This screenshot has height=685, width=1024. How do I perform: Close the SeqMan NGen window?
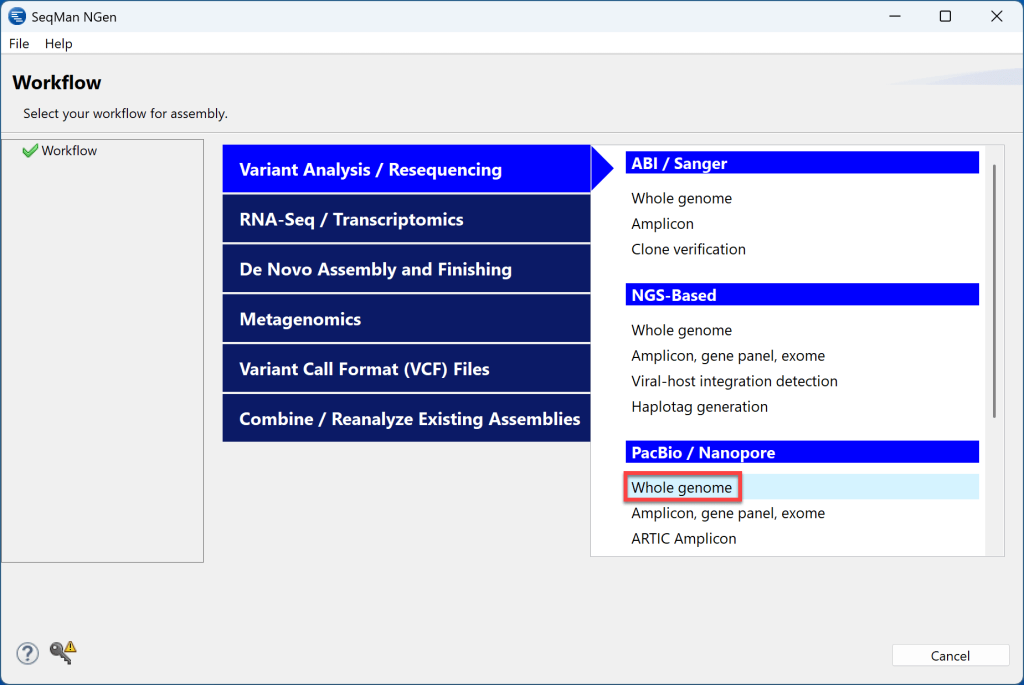996,16
